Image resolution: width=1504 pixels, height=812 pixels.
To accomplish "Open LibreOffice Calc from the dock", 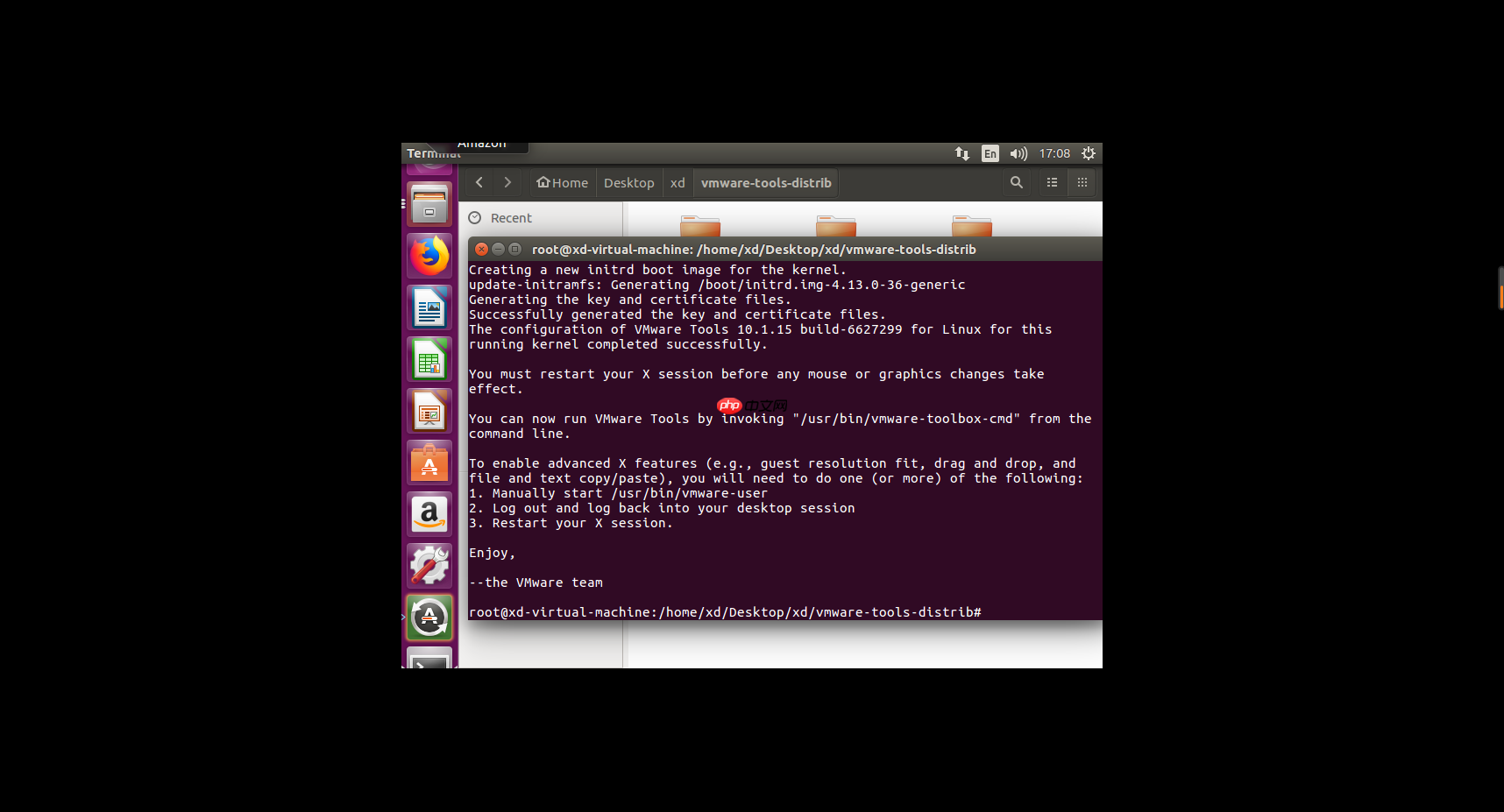I will 429,359.
